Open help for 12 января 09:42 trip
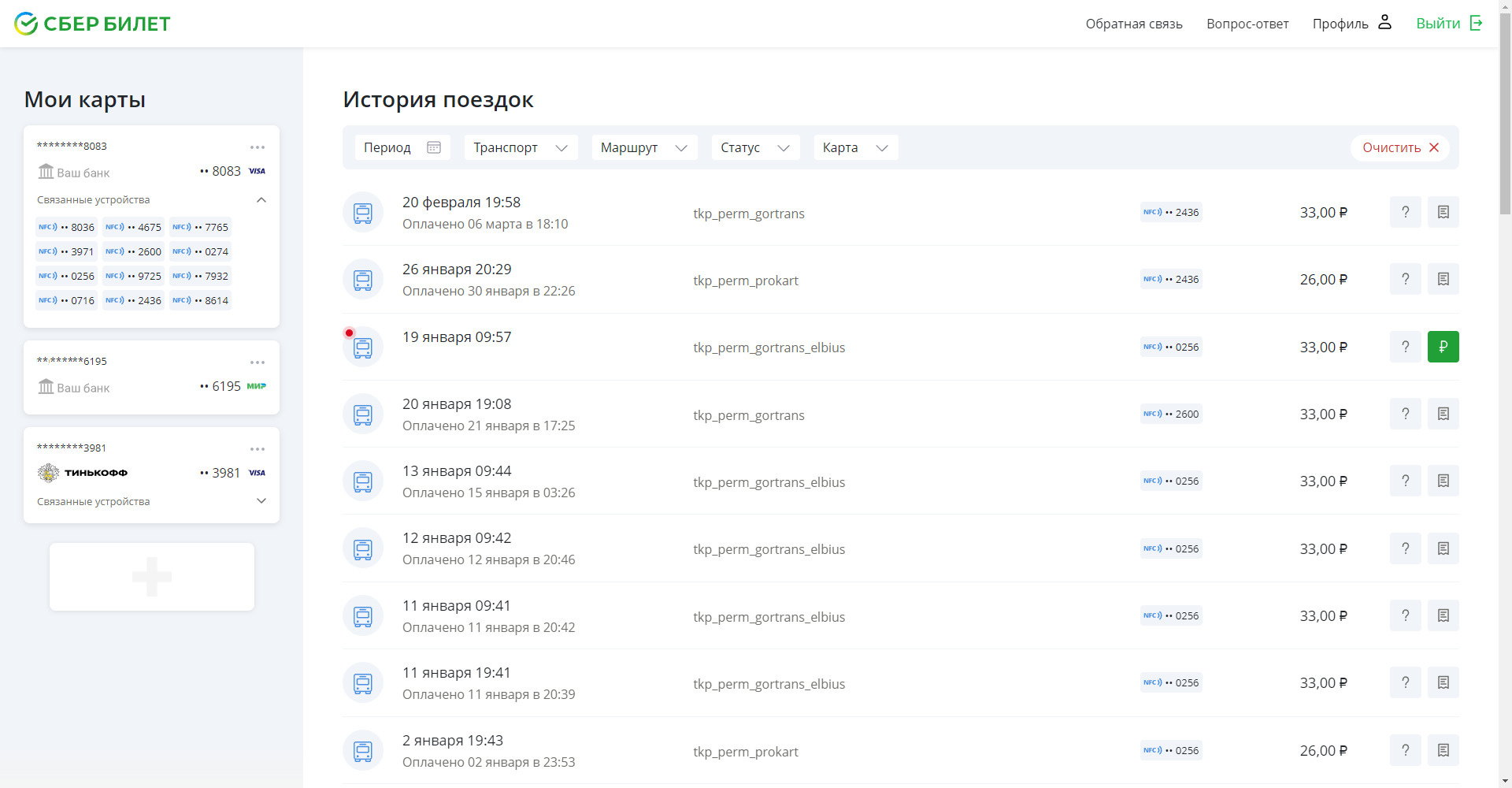The width and height of the screenshot is (1512, 788). coord(1405,548)
